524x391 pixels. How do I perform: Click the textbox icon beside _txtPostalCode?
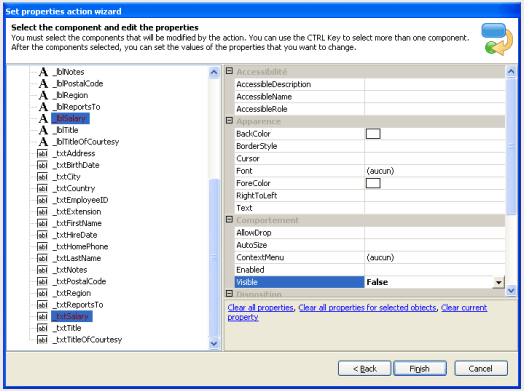pyautogui.click(x=42, y=282)
